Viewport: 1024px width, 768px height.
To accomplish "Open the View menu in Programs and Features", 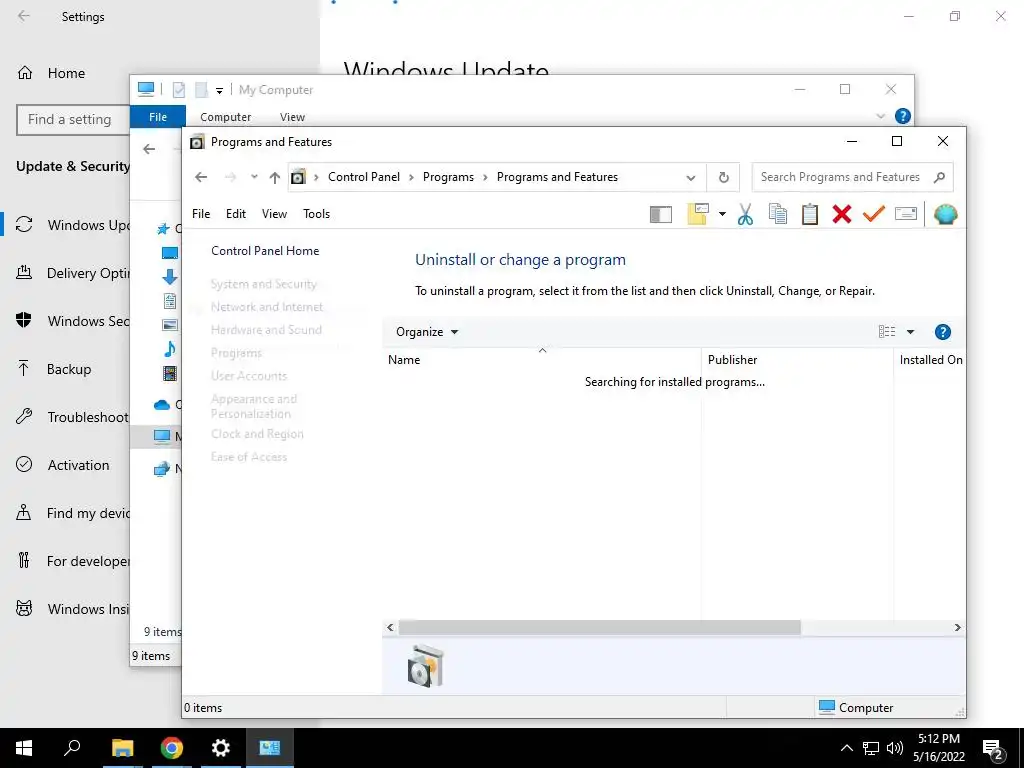I will tap(274, 214).
